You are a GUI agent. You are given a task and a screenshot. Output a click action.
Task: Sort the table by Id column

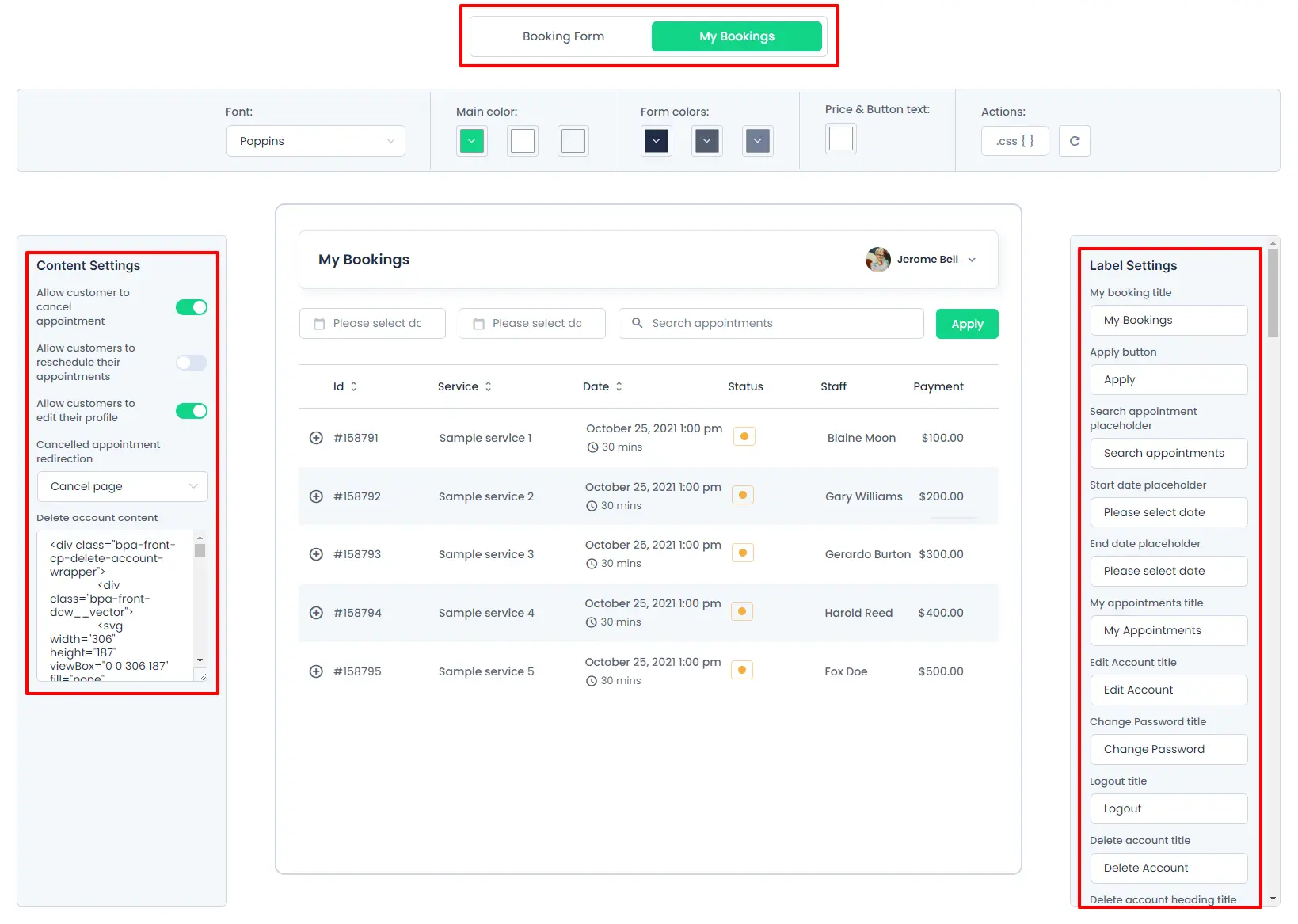(353, 386)
